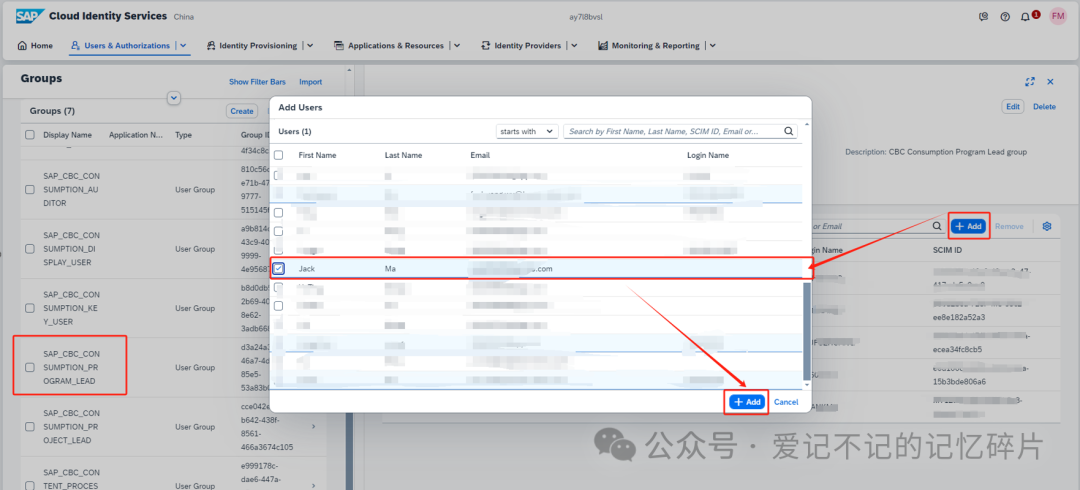1080x490 pixels.
Task: Click the Add Users dialog vertical scrollbar
Action: (x=807, y=329)
